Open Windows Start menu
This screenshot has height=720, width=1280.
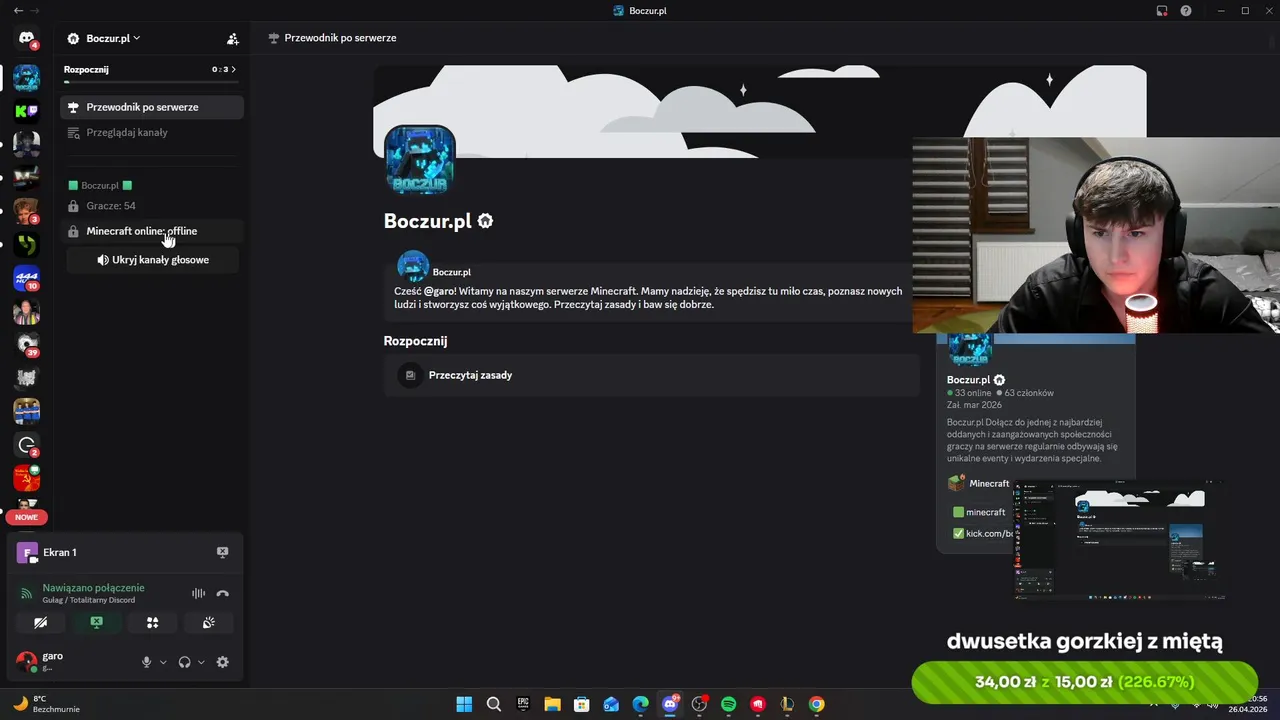(464, 704)
